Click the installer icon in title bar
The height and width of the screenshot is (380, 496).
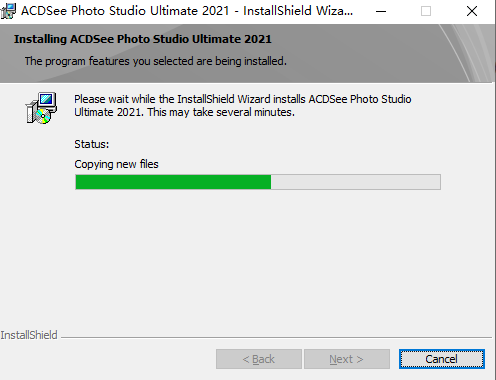click(x=8, y=11)
